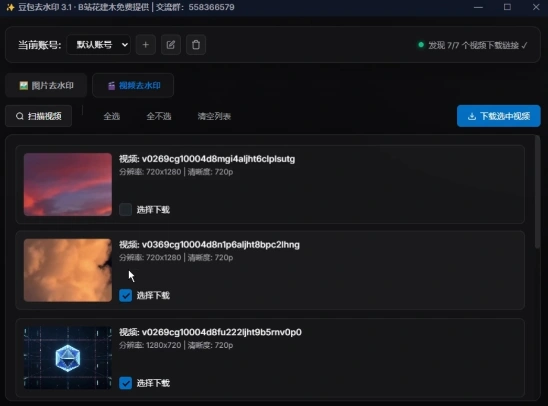The width and height of the screenshot is (548, 406).
Task: Click the chevron arrow of account selector
Action: pyautogui.click(x=124, y=45)
